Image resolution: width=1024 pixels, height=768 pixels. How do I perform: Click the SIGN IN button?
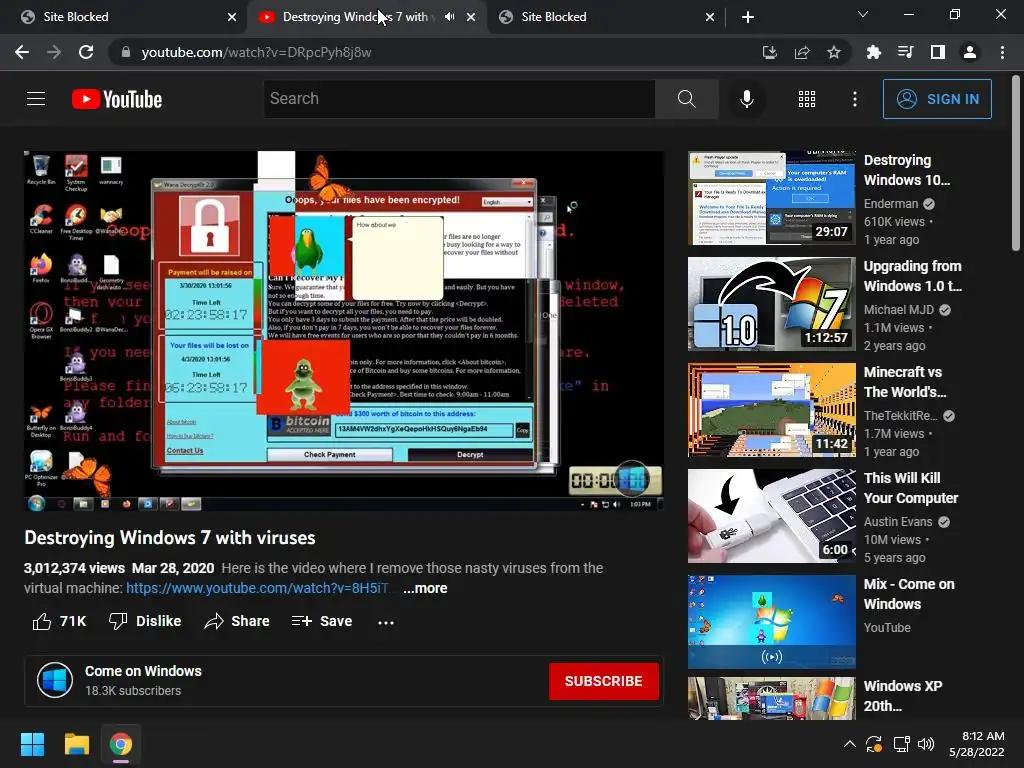tap(937, 99)
